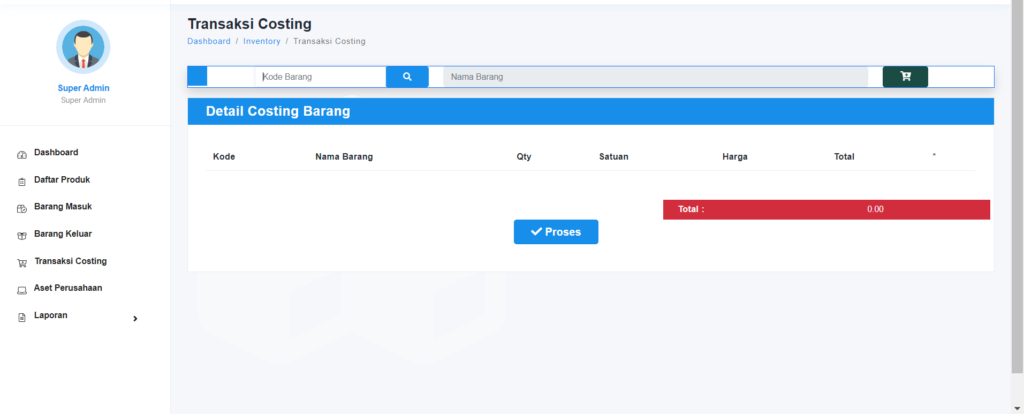Focus the Kode Barang input field
This screenshot has height=414, width=1024.
pos(320,76)
